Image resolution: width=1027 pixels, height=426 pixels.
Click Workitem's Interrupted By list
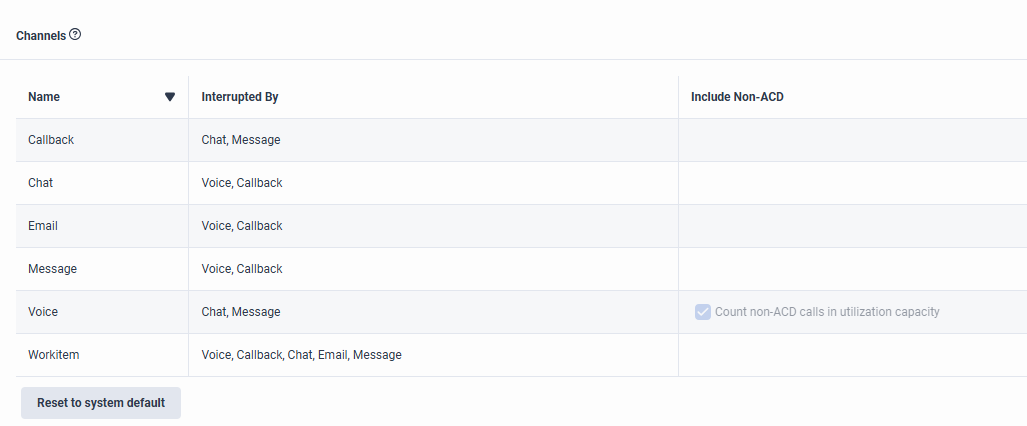(301, 355)
